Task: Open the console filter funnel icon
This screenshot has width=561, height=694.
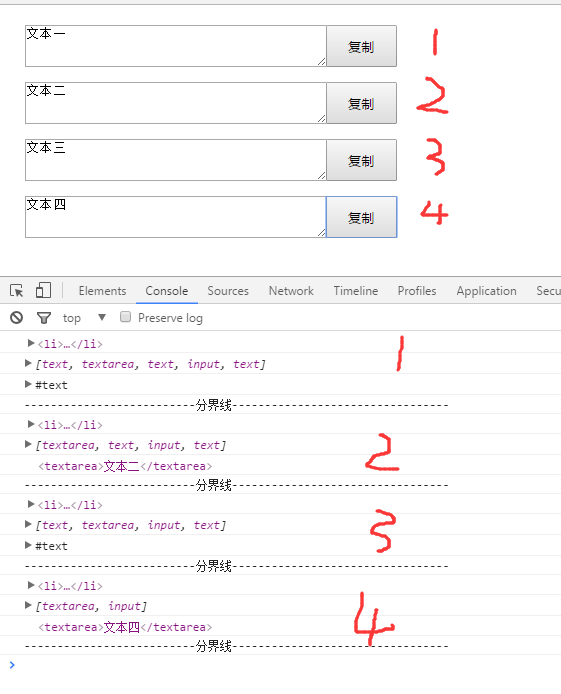Action: [x=44, y=318]
